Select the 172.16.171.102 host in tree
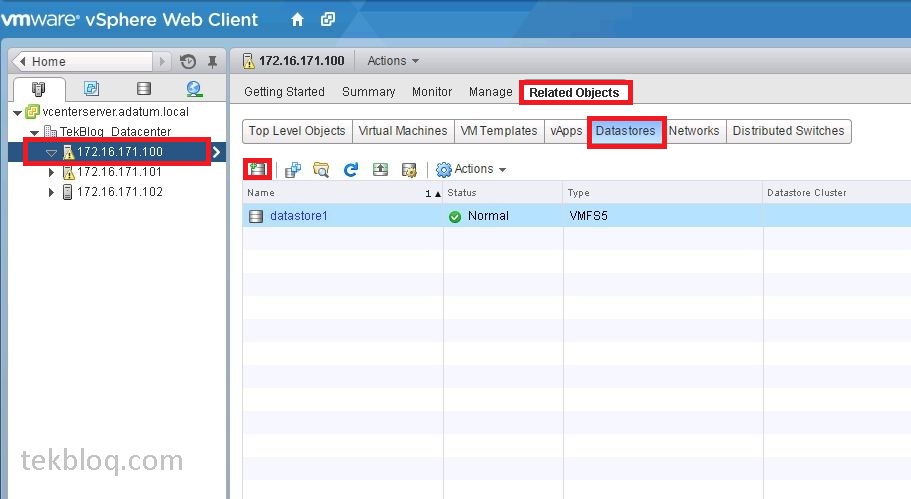911x499 pixels. pos(120,192)
